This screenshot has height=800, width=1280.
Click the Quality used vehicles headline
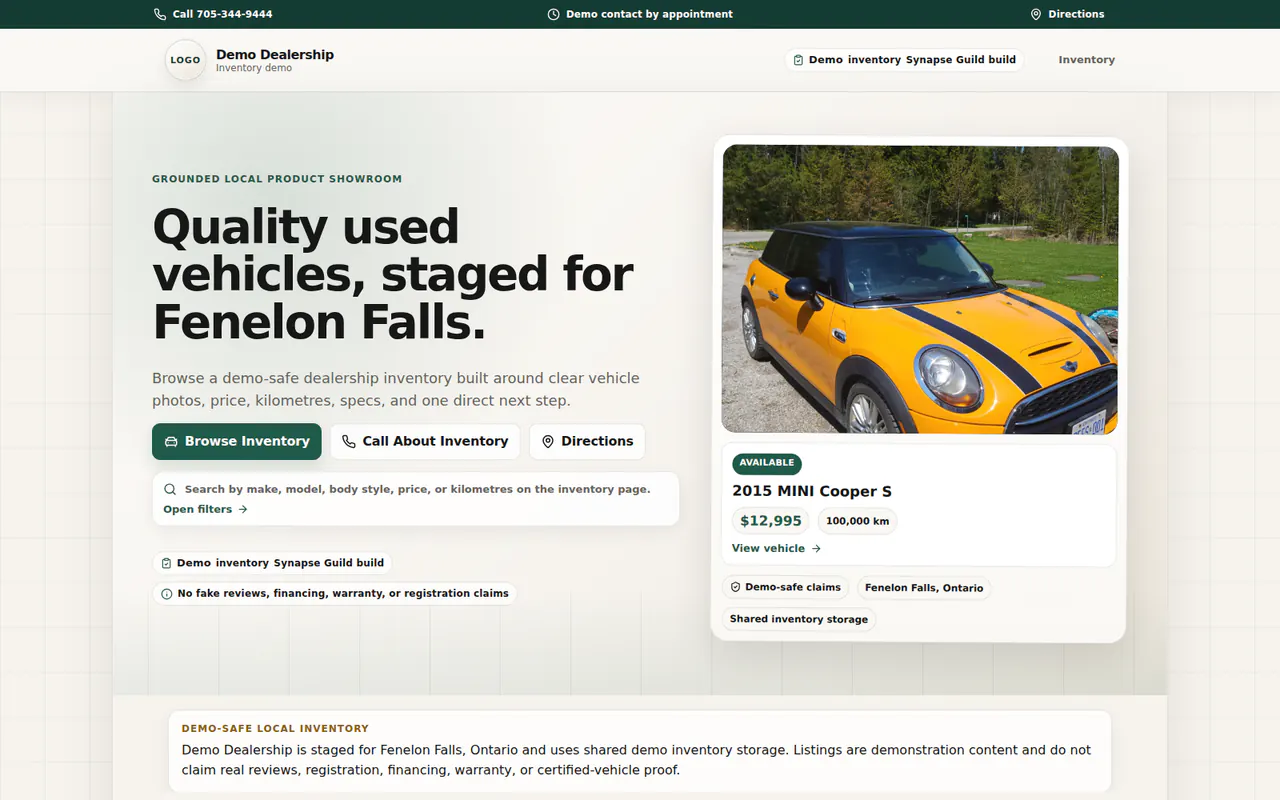(x=393, y=274)
